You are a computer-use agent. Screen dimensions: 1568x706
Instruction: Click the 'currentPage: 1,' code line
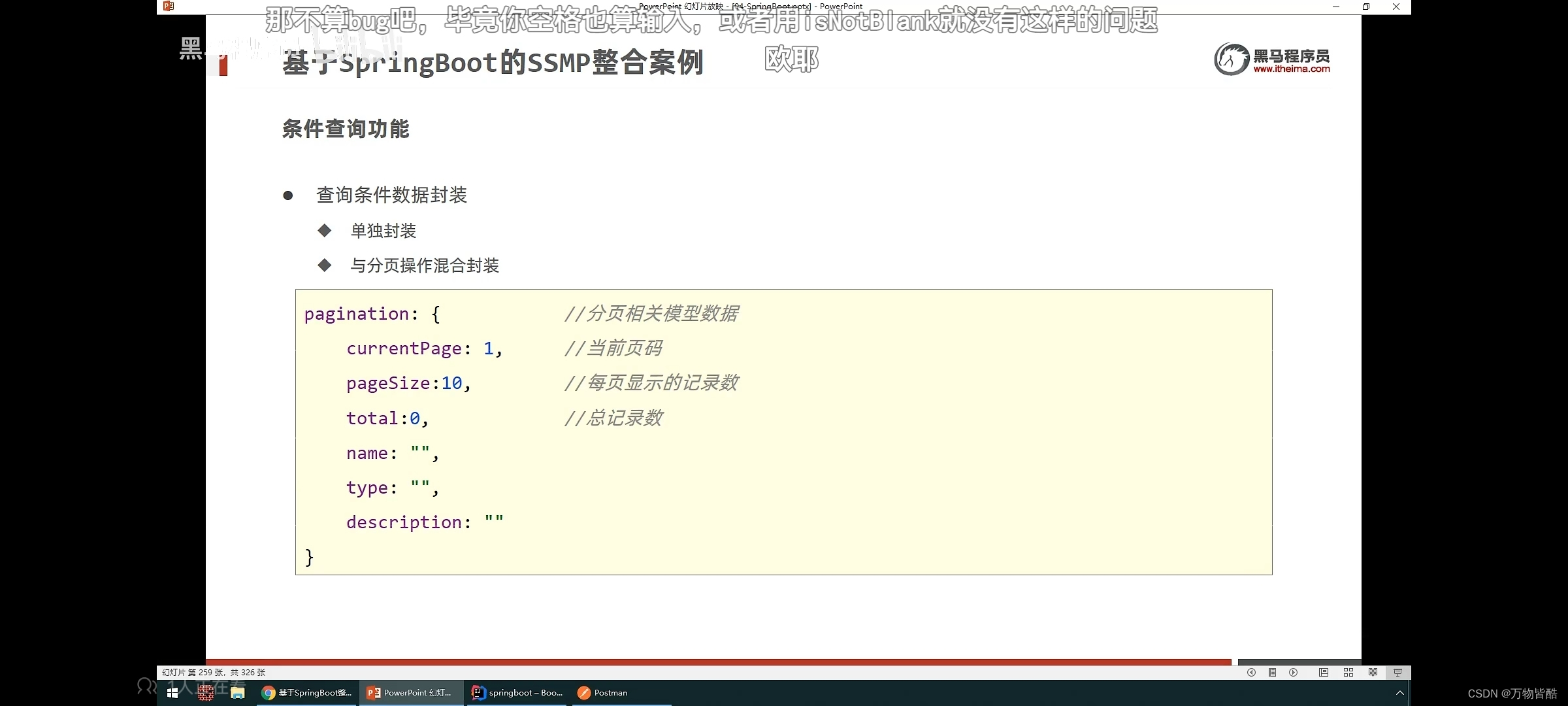(425, 349)
